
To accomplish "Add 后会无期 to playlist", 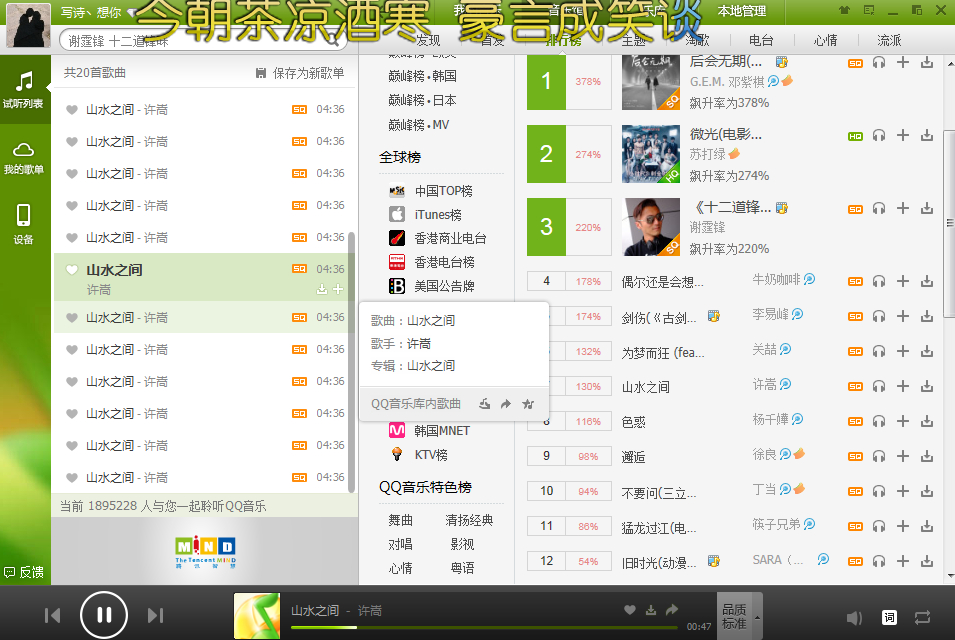I will click(x=903, y=63).
